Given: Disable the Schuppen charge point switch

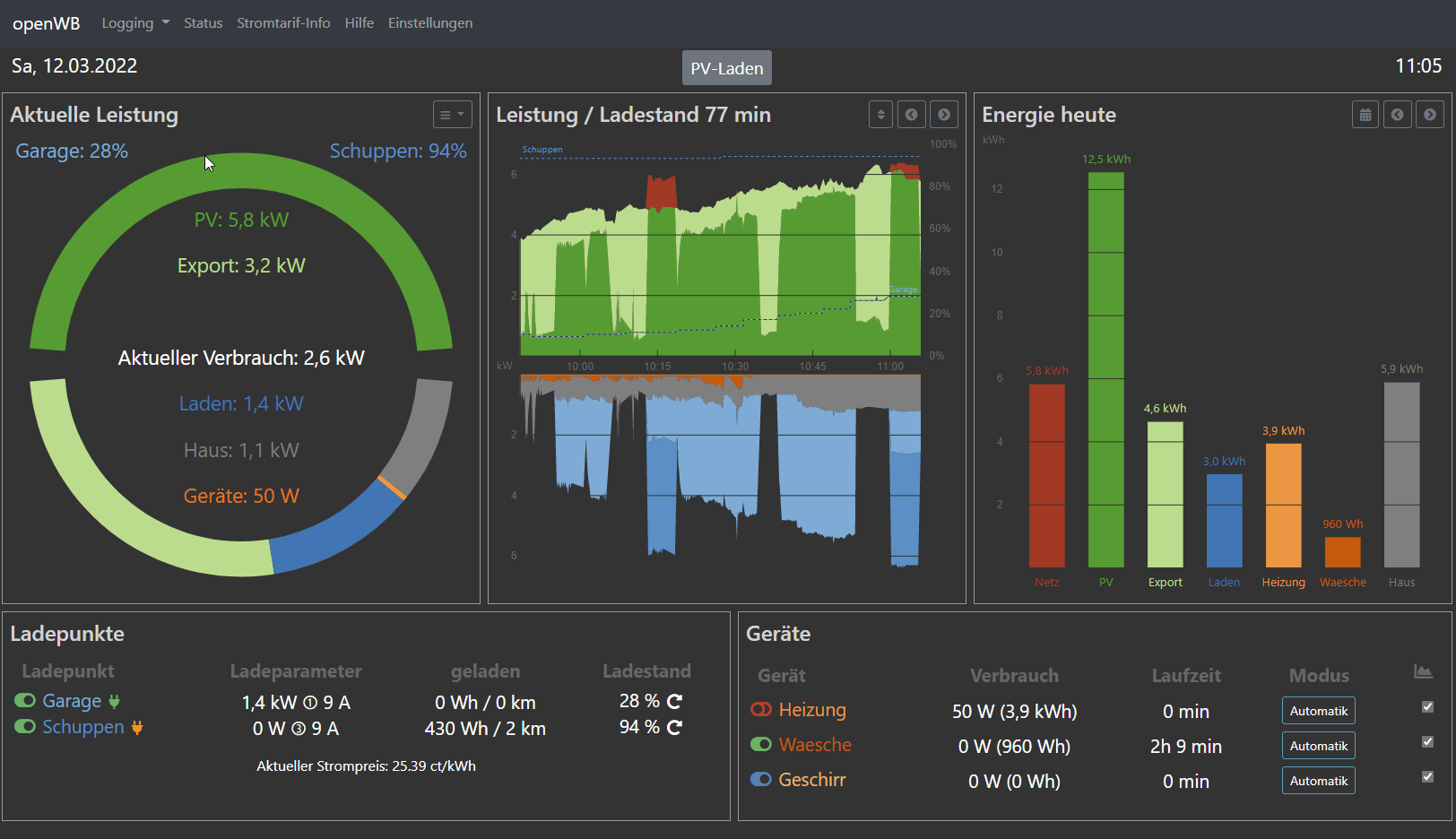Looking at the screenshot, I should pos(25,726).
